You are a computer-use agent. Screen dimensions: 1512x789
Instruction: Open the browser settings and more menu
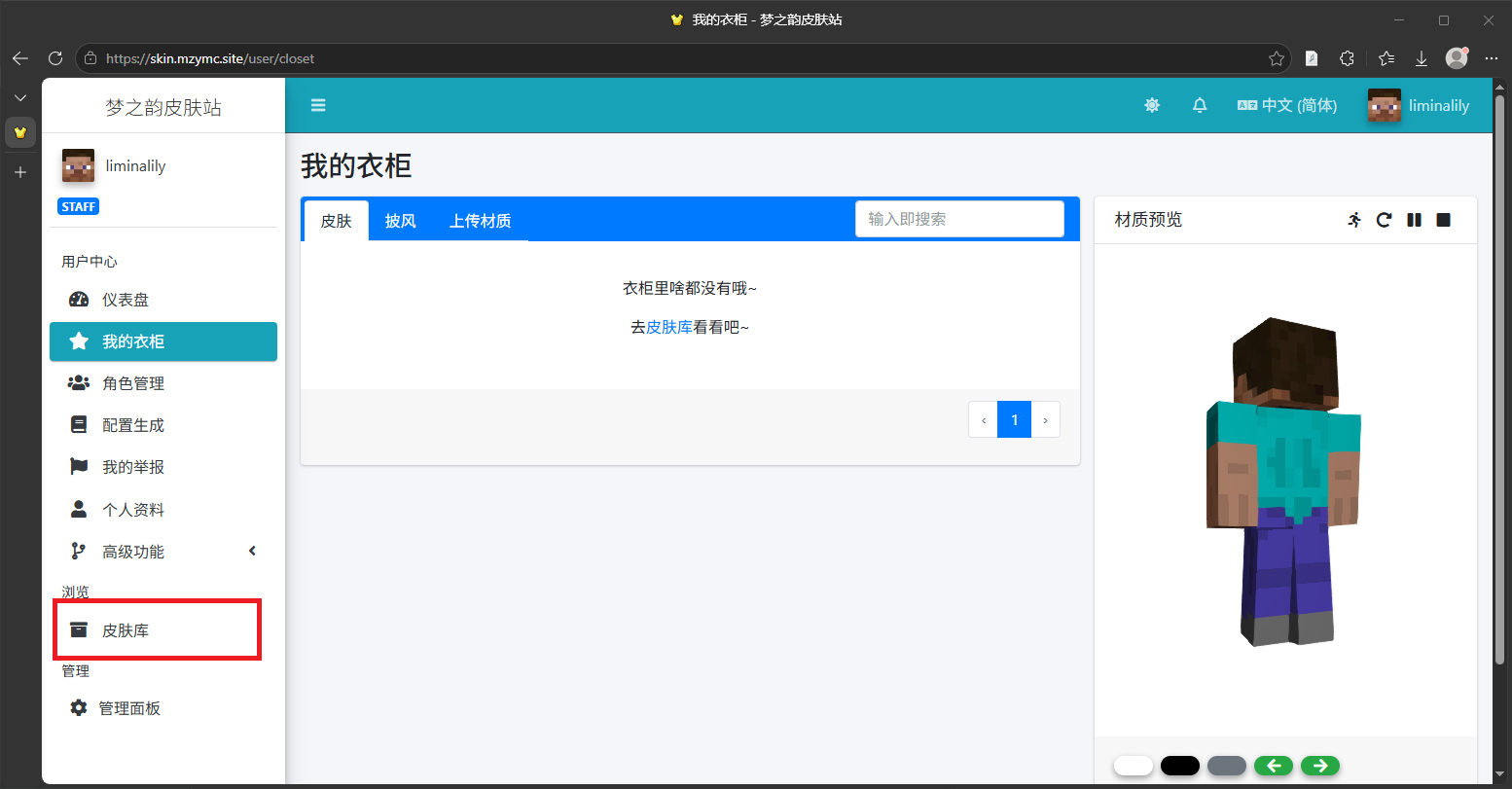pyautogui.click(x=1492, y=58)
